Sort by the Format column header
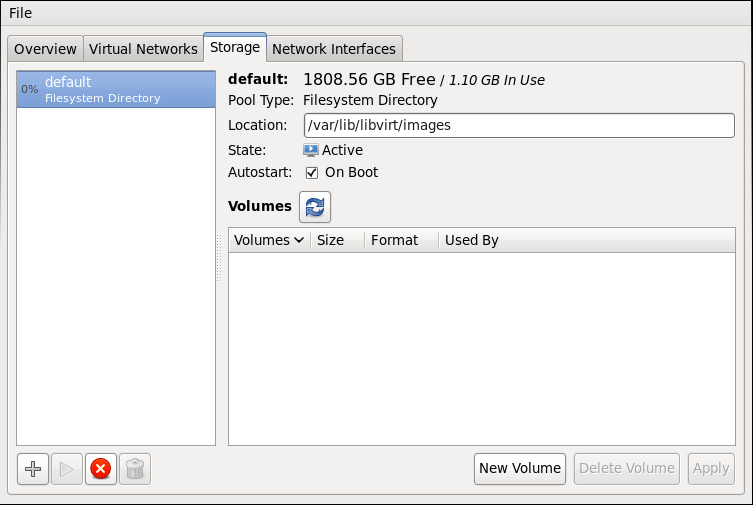 tap(394, 240)
